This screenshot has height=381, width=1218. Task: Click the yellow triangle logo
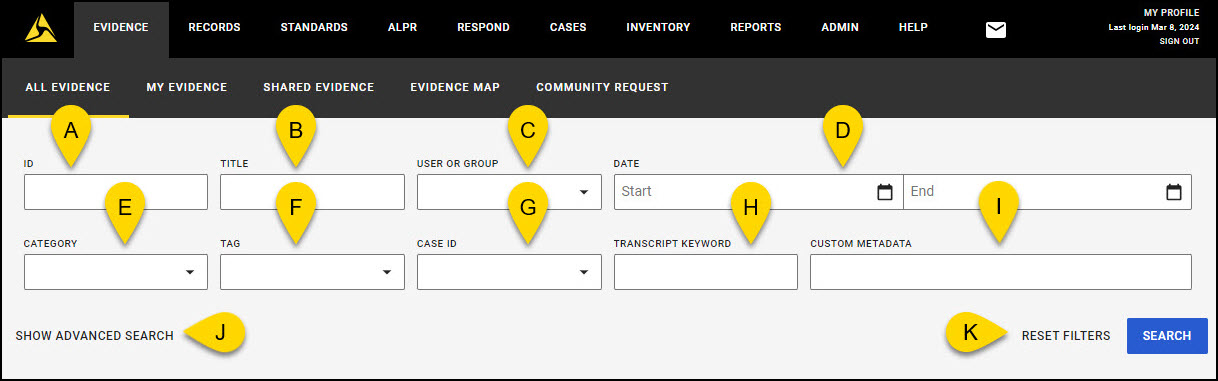tap(41, 28)
